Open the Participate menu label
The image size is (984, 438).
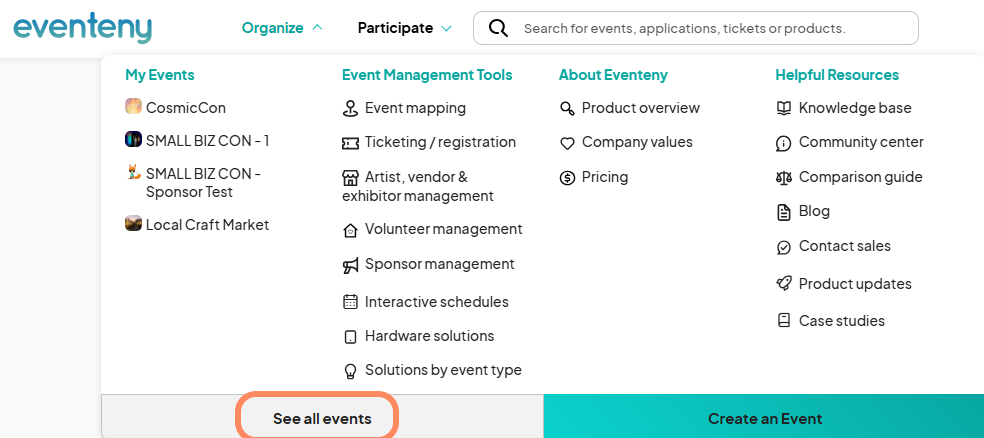click(395, 28)
